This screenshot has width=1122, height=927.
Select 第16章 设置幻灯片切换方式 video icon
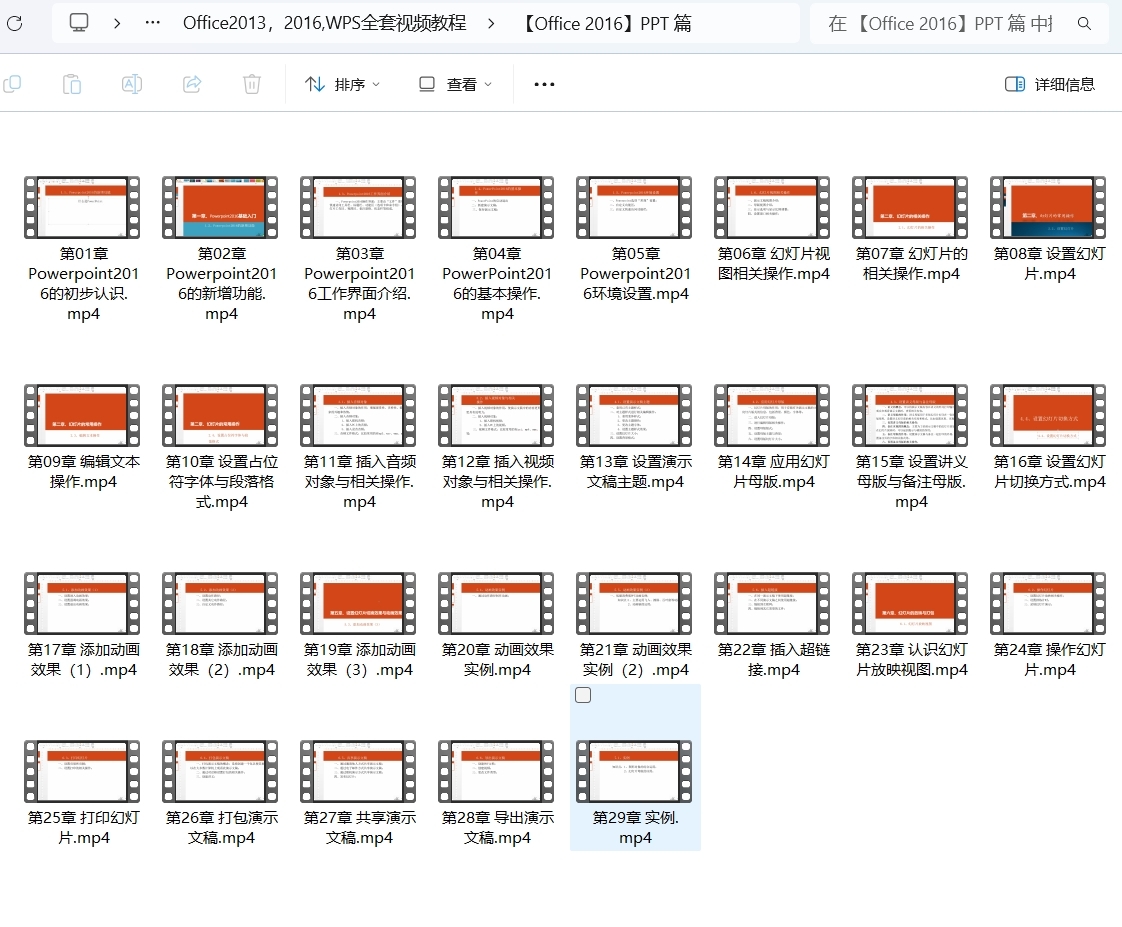(1049, 416)
